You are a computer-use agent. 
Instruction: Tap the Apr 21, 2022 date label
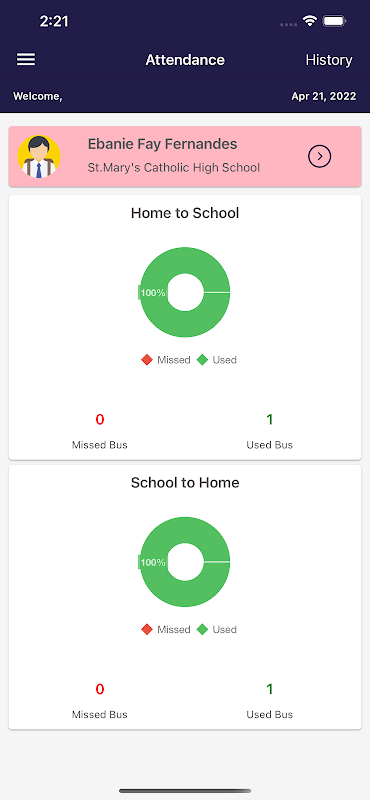point(324,96)
